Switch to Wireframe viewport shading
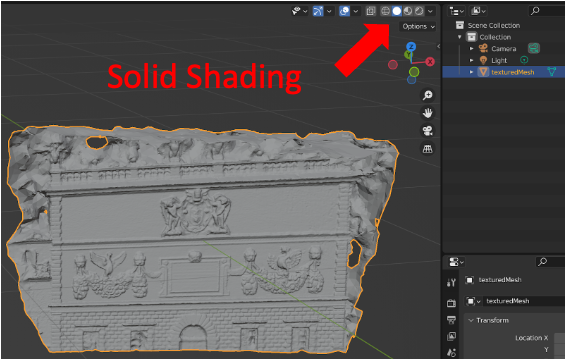Screen dimensions: 566x360 (385, 11)
